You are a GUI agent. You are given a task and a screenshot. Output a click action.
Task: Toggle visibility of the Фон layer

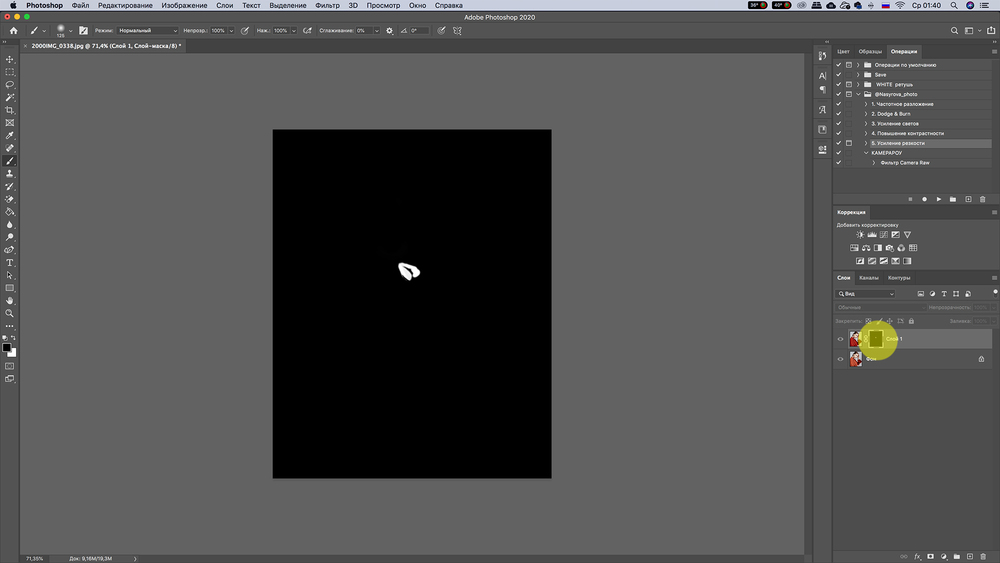840,358
